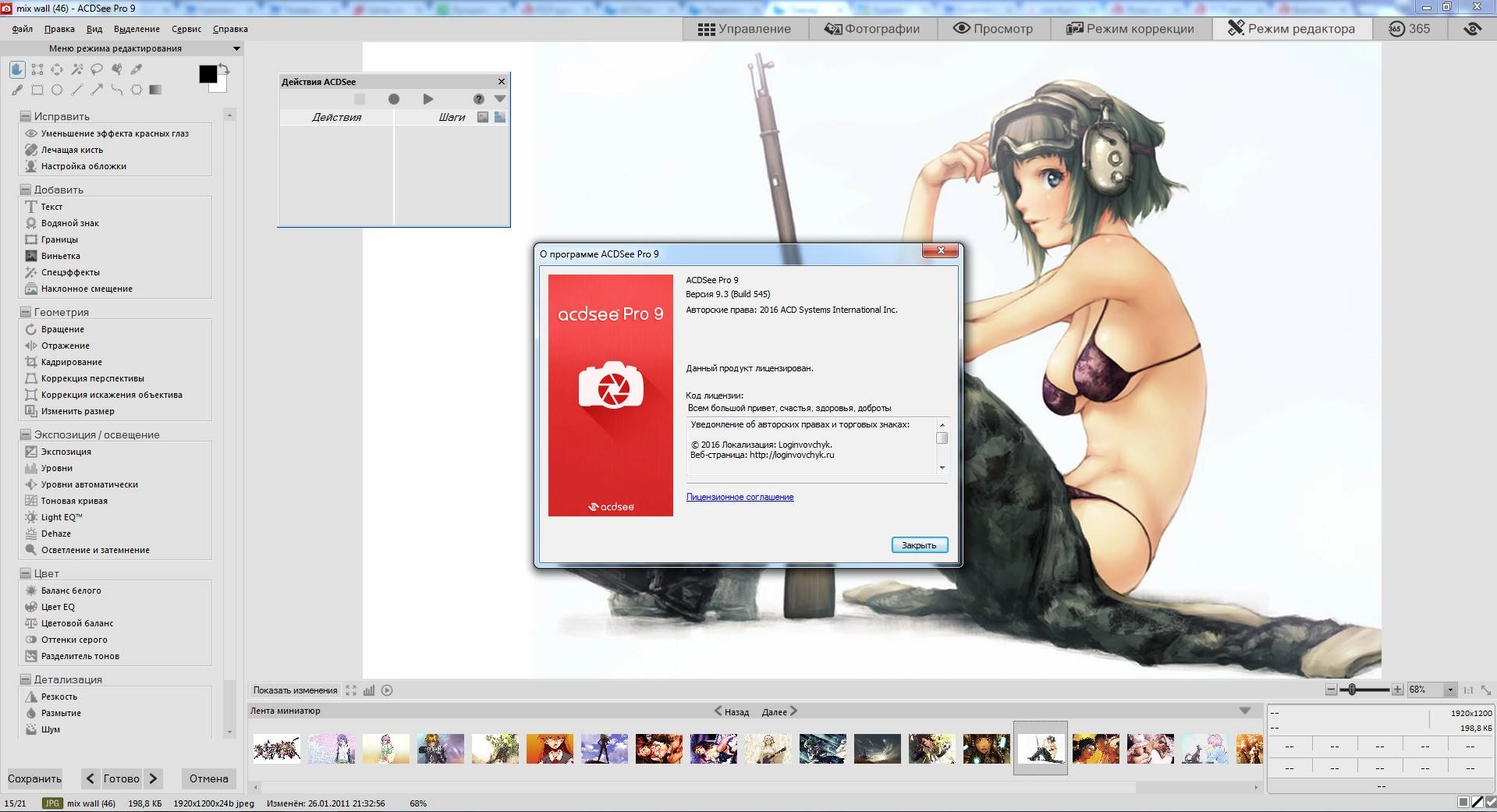Swap foreground and background colors
This screenshot has width=1497, height=812.
(224, 69)
